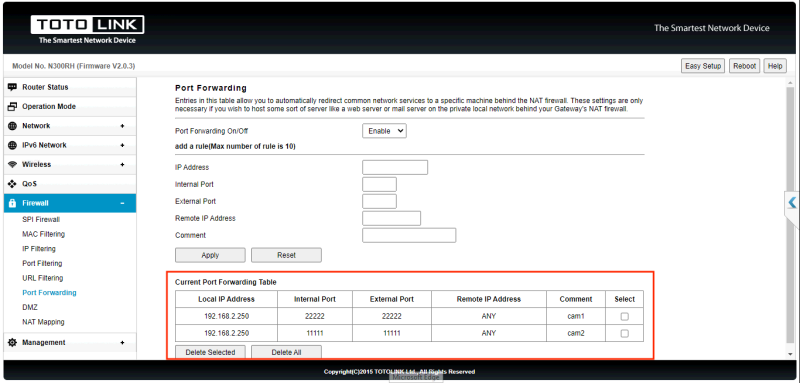Click the Select column header
Viewport: 800px width, 383px height.
tap(624, 299)
